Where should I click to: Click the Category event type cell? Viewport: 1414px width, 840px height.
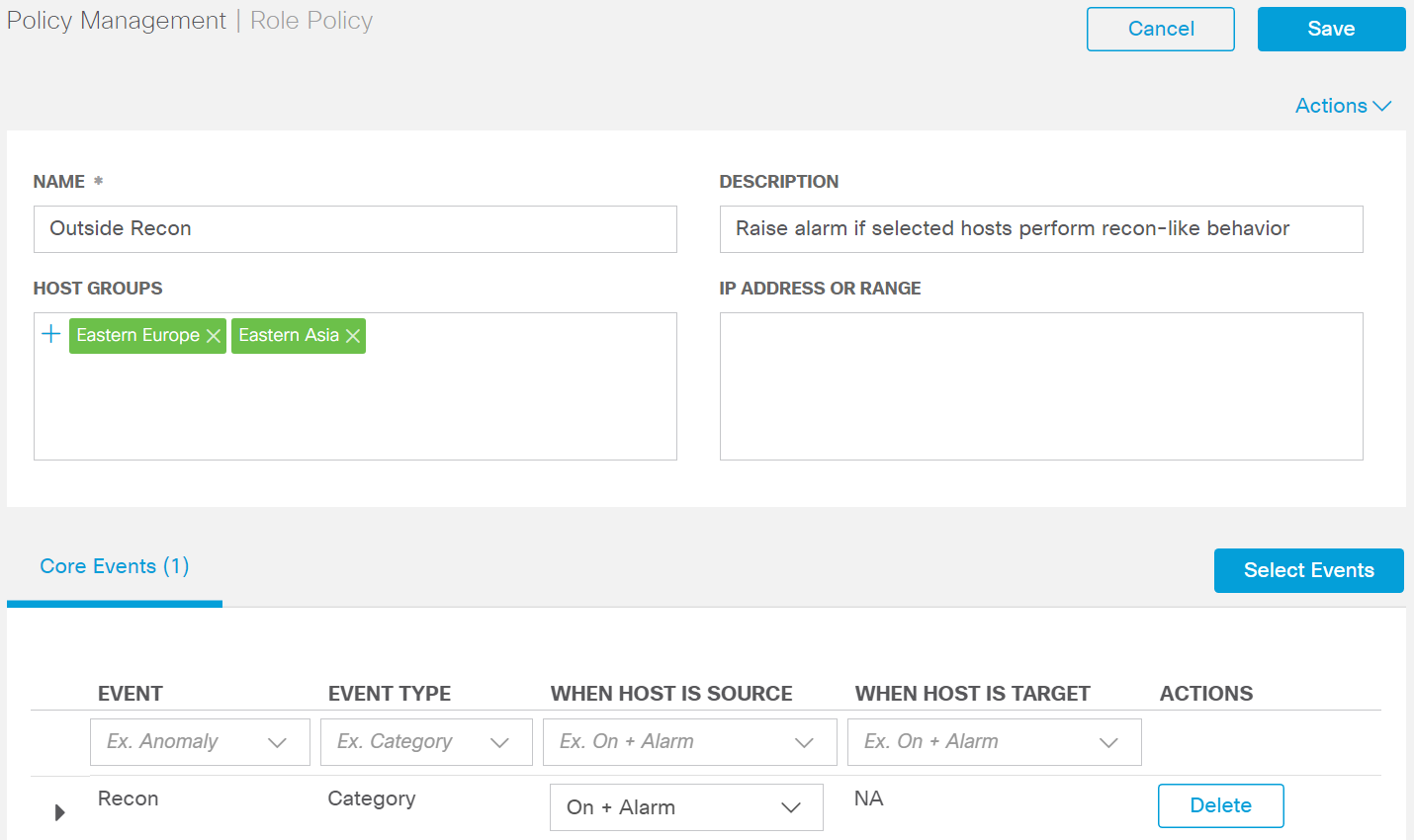pos(372,798)
